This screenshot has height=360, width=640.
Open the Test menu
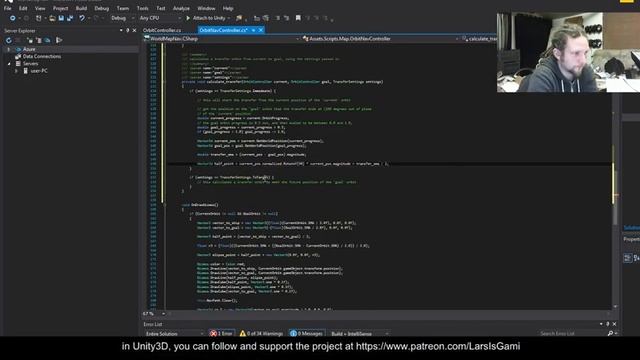[161, 8]
